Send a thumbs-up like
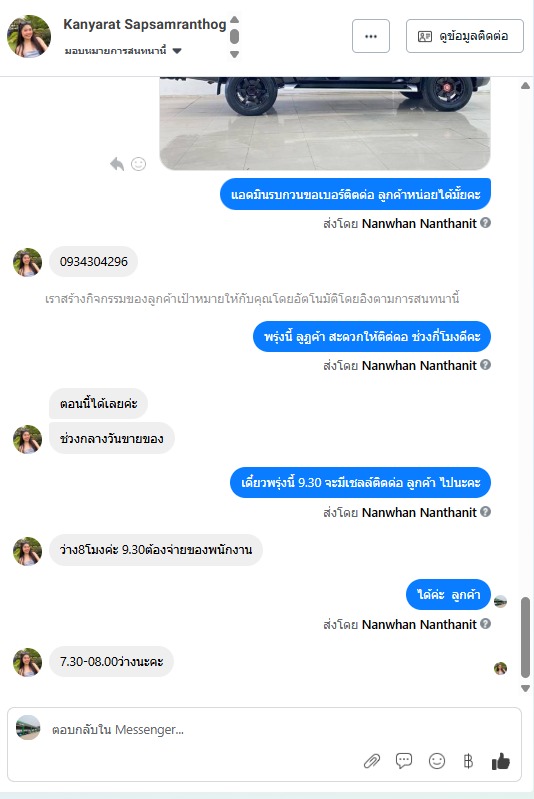This screenshot has width=534, height=799. pos(500,761)
